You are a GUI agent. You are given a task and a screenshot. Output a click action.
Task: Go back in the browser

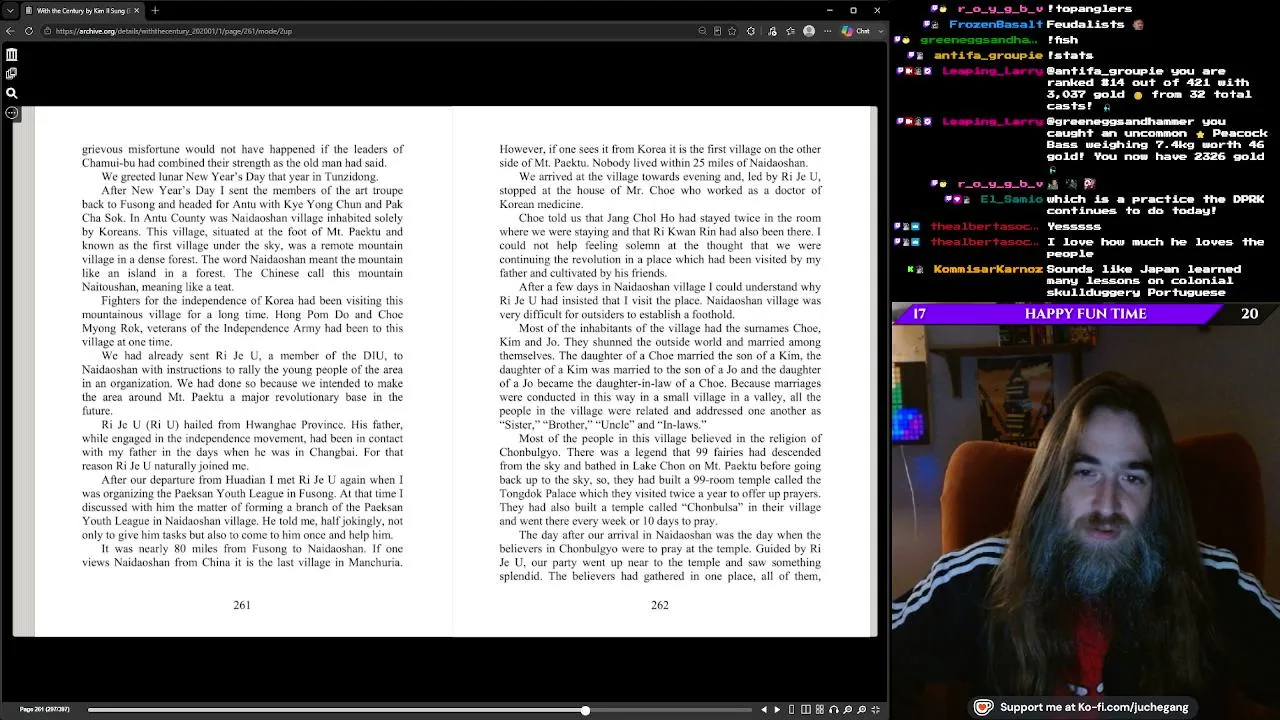10,31
